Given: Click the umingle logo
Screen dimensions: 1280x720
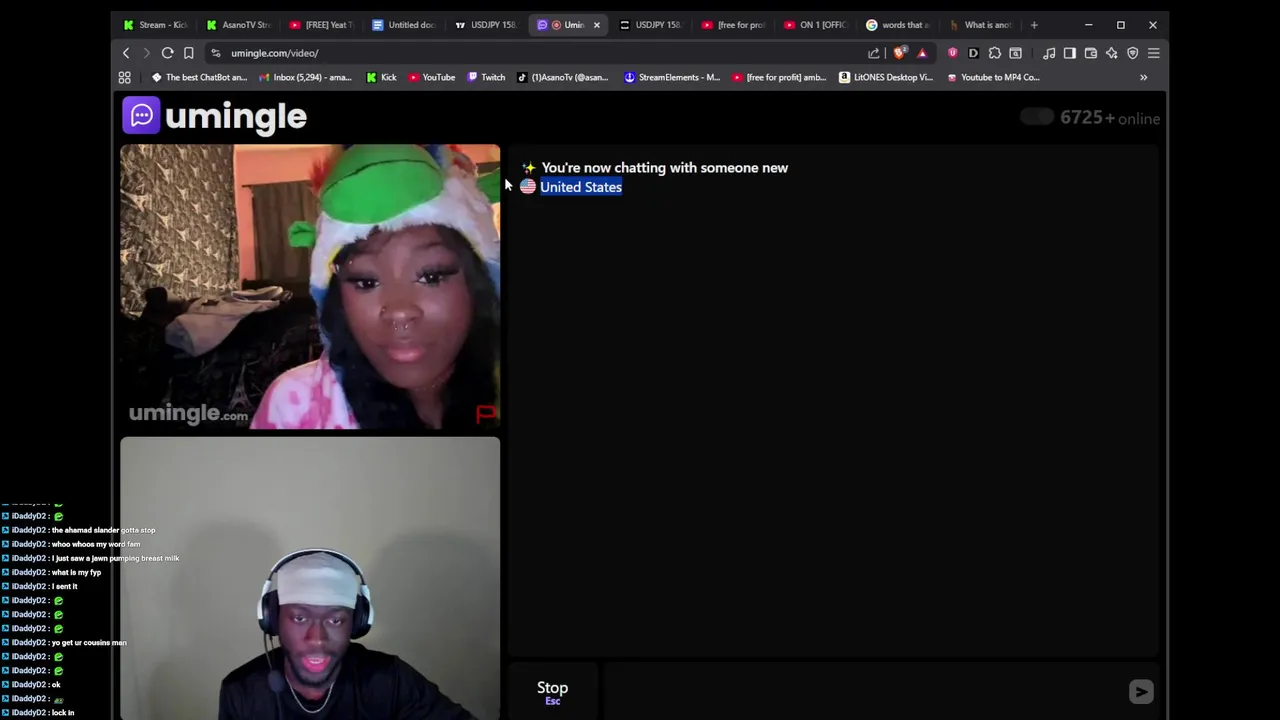Looking at the screenshot, I should [x=215, y=116].
